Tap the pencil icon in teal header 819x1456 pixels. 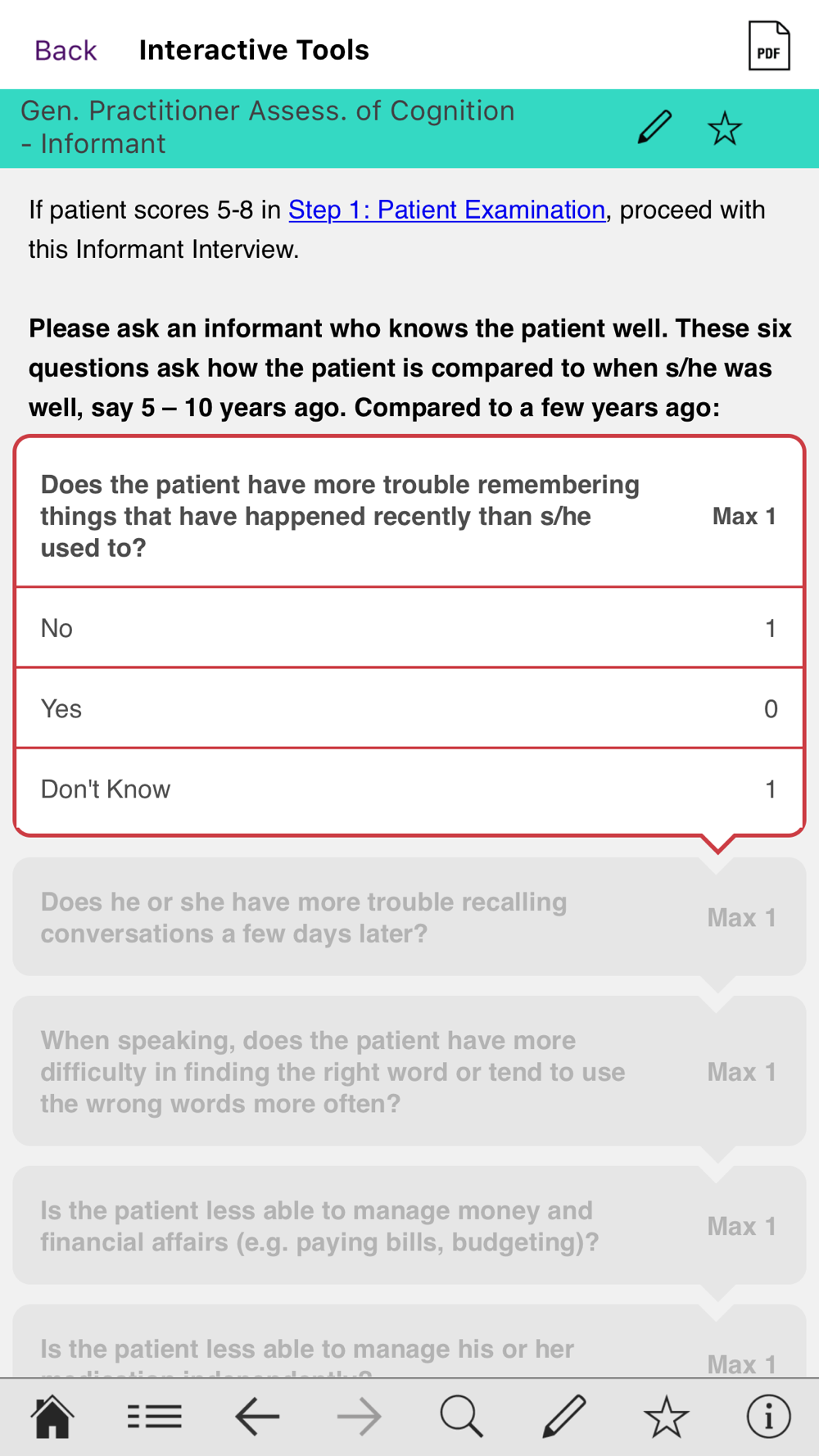(x=654, y=128)
